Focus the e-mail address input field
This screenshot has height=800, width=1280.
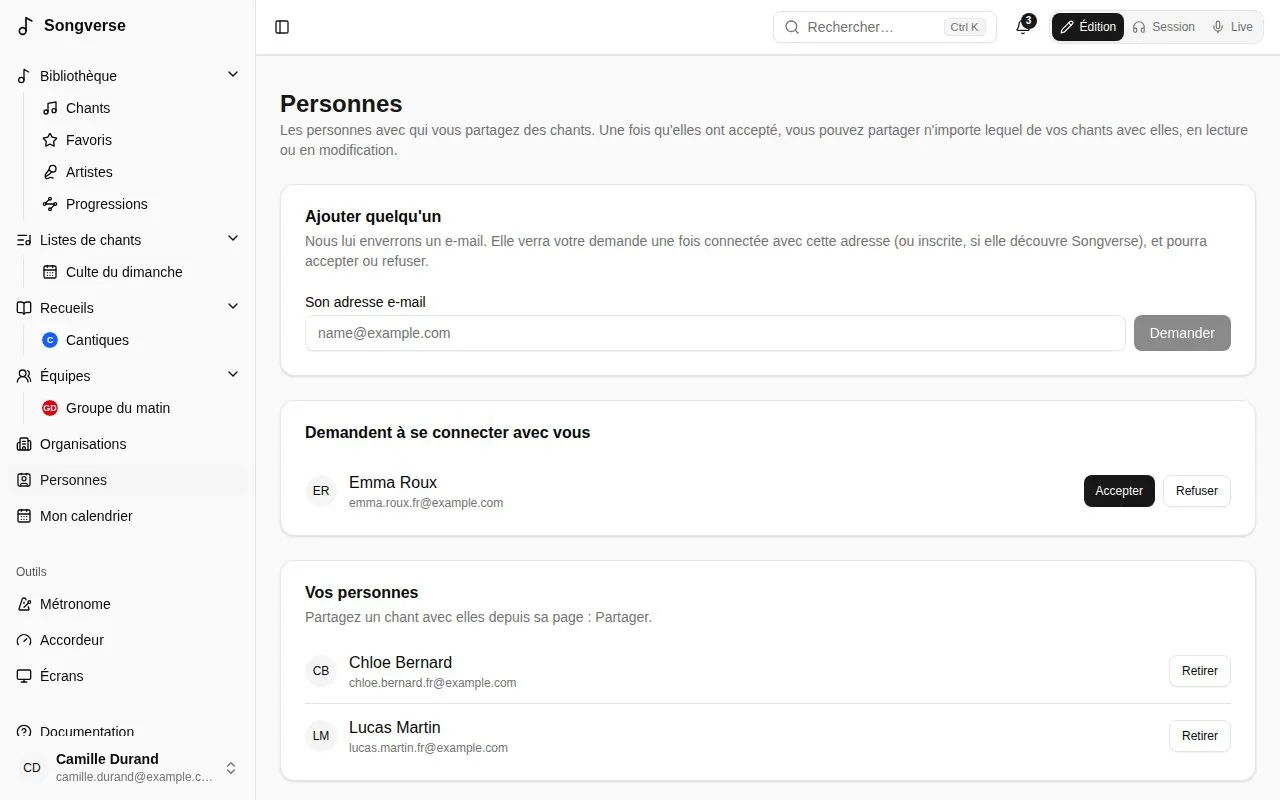click(715, 333)
